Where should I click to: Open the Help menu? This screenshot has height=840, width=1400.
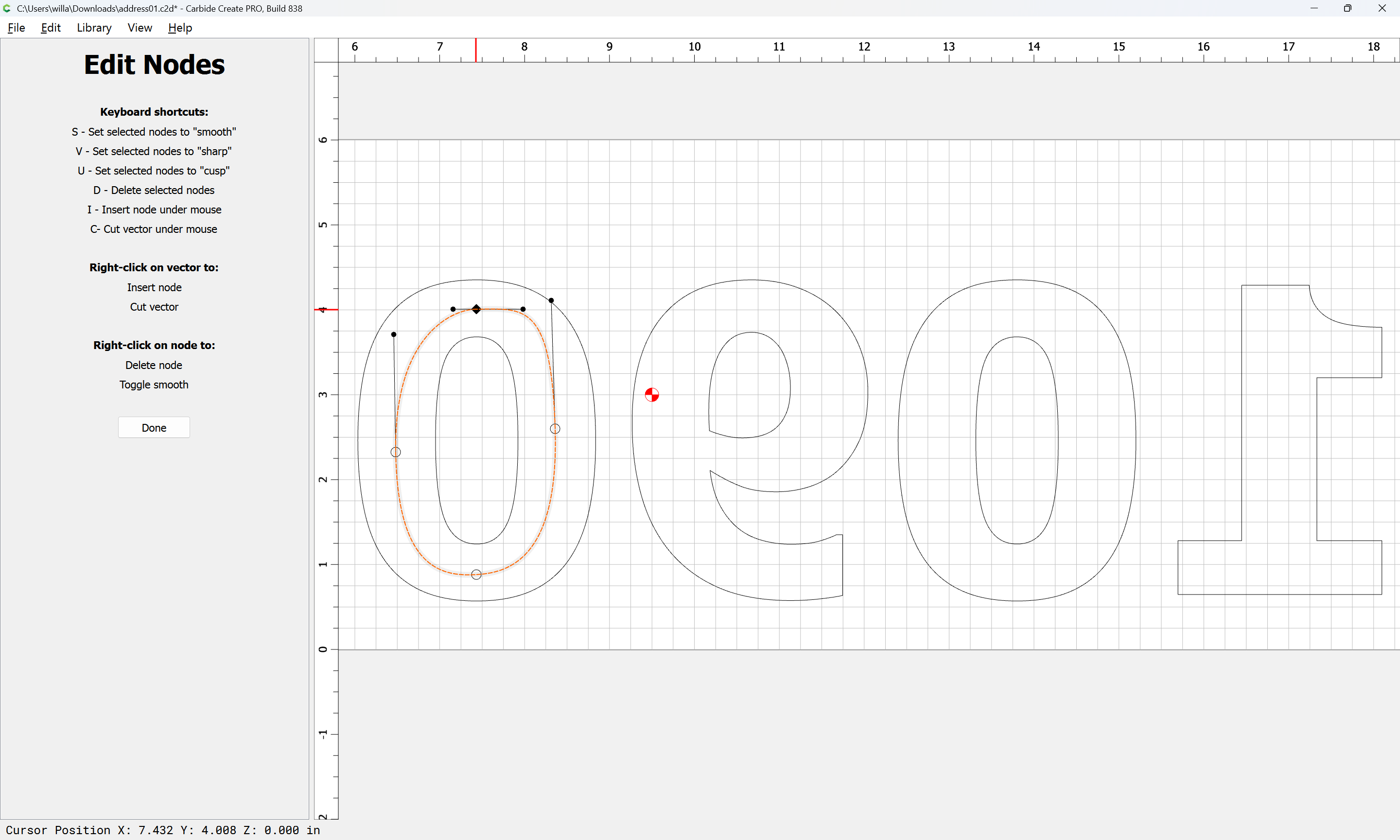point(180,28)
